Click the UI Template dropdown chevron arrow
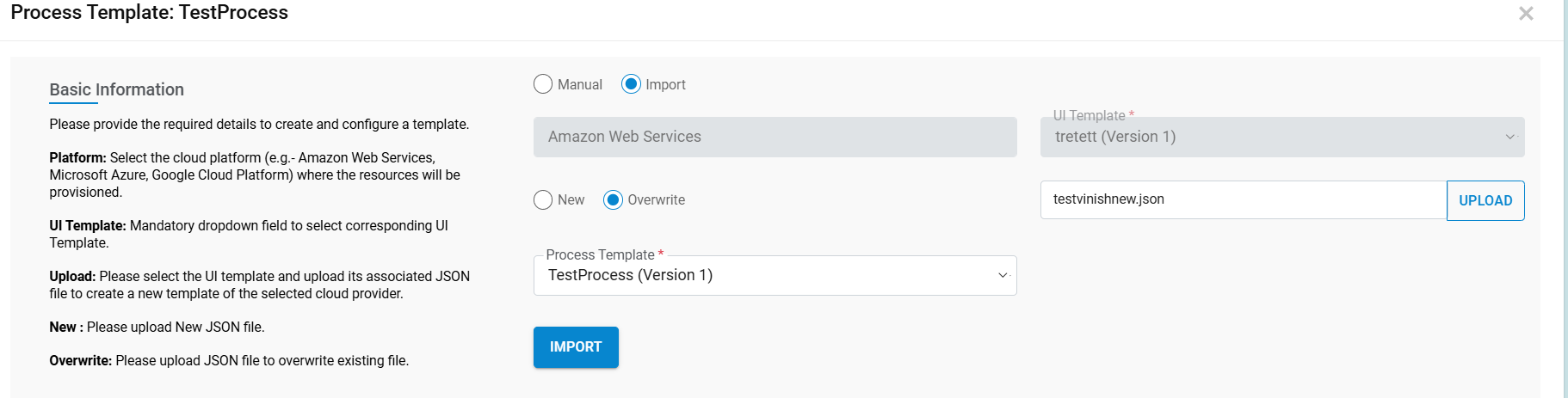Screen dimensions: 1568x398 tap(1509, 138)
